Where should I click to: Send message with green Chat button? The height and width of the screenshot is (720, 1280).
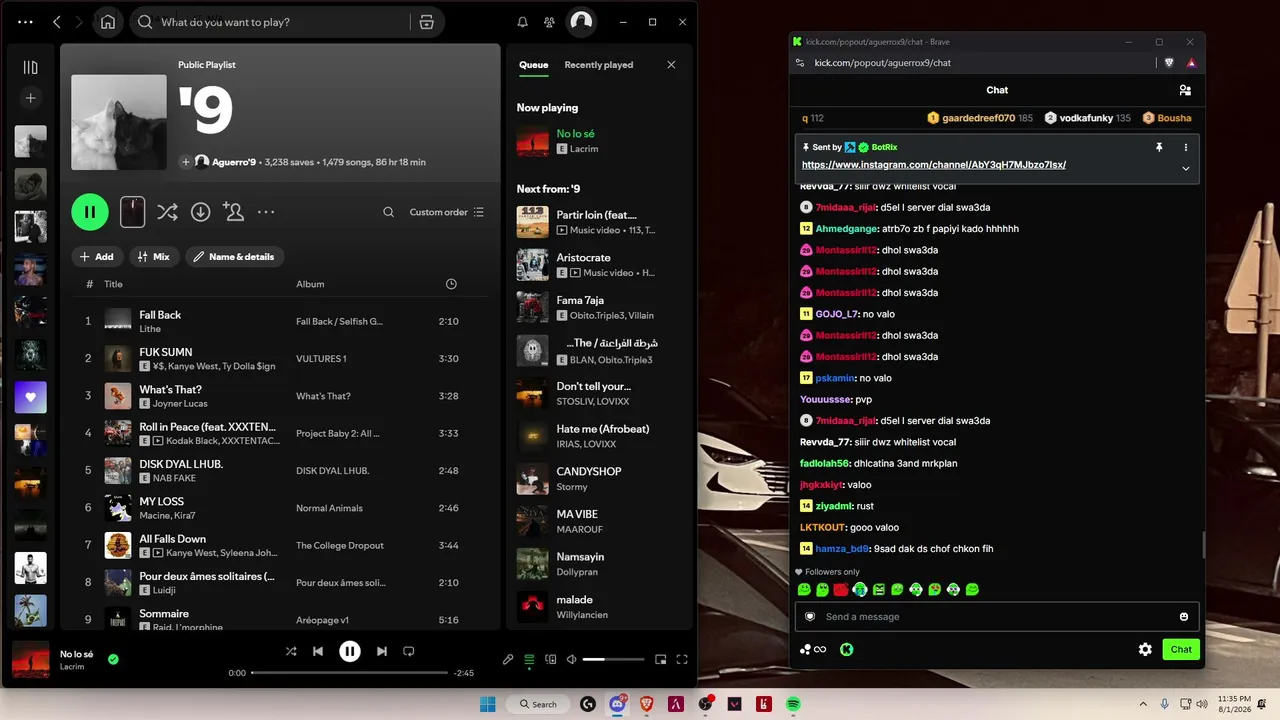pos(1181,649)
